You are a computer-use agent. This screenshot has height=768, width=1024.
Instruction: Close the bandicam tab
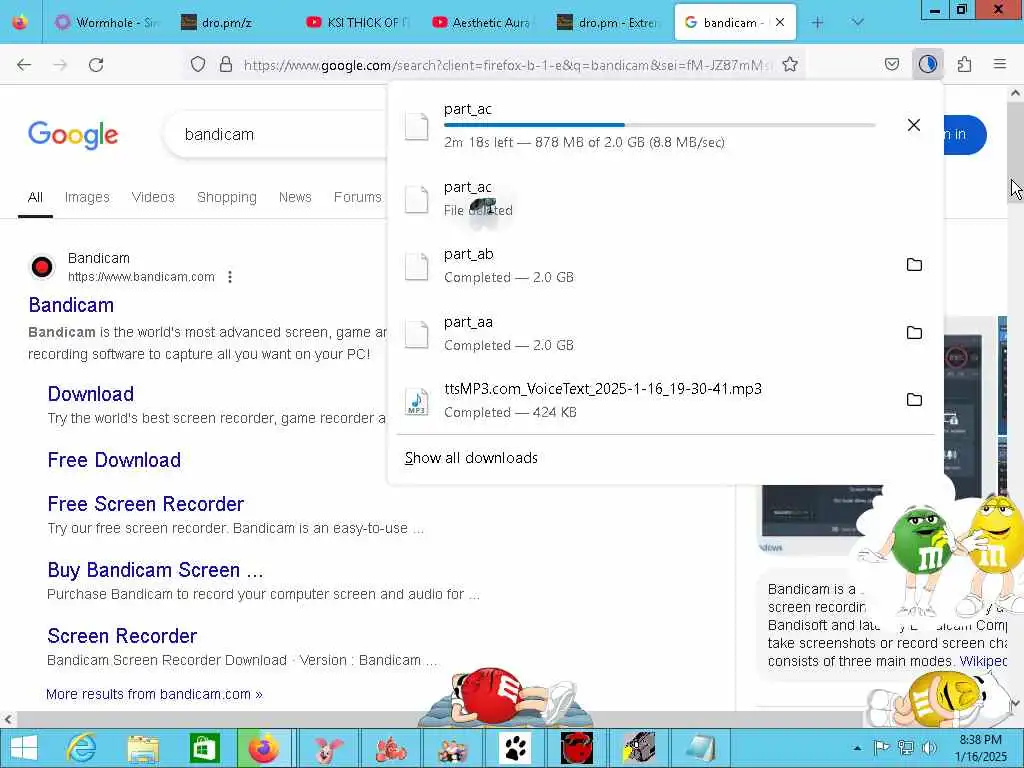tap(780, 22)
